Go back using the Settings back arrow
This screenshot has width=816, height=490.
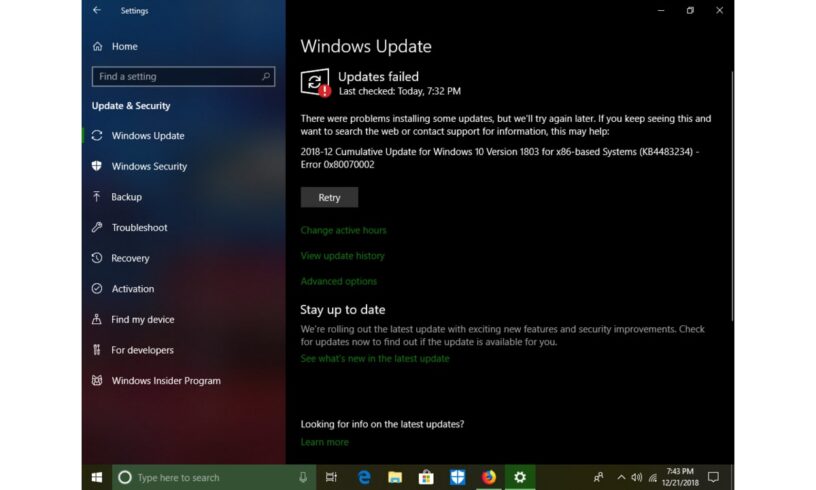[x=97, y=10]
